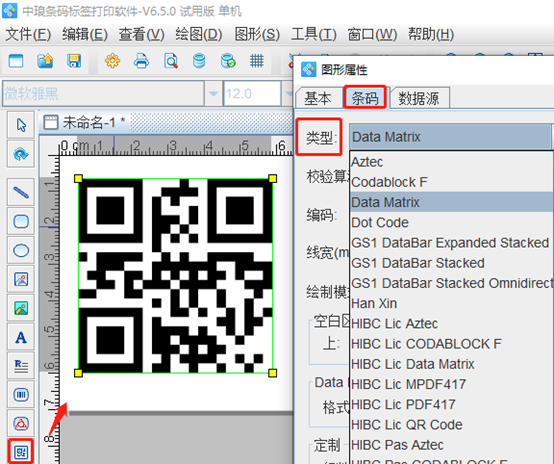
Task: Select the text tool letter A
Action: 21,337
